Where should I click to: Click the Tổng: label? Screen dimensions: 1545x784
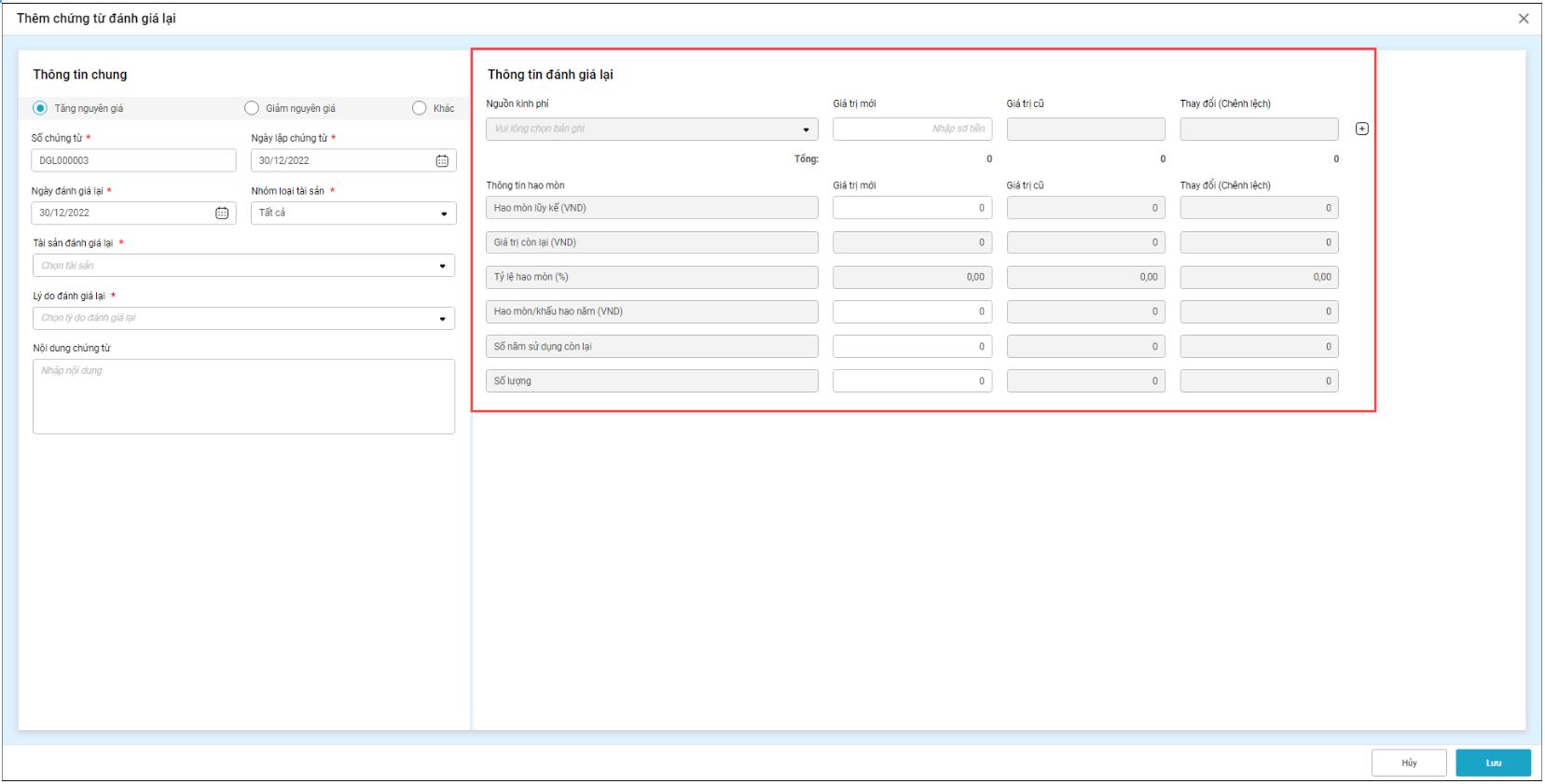[x=807, y=159]
